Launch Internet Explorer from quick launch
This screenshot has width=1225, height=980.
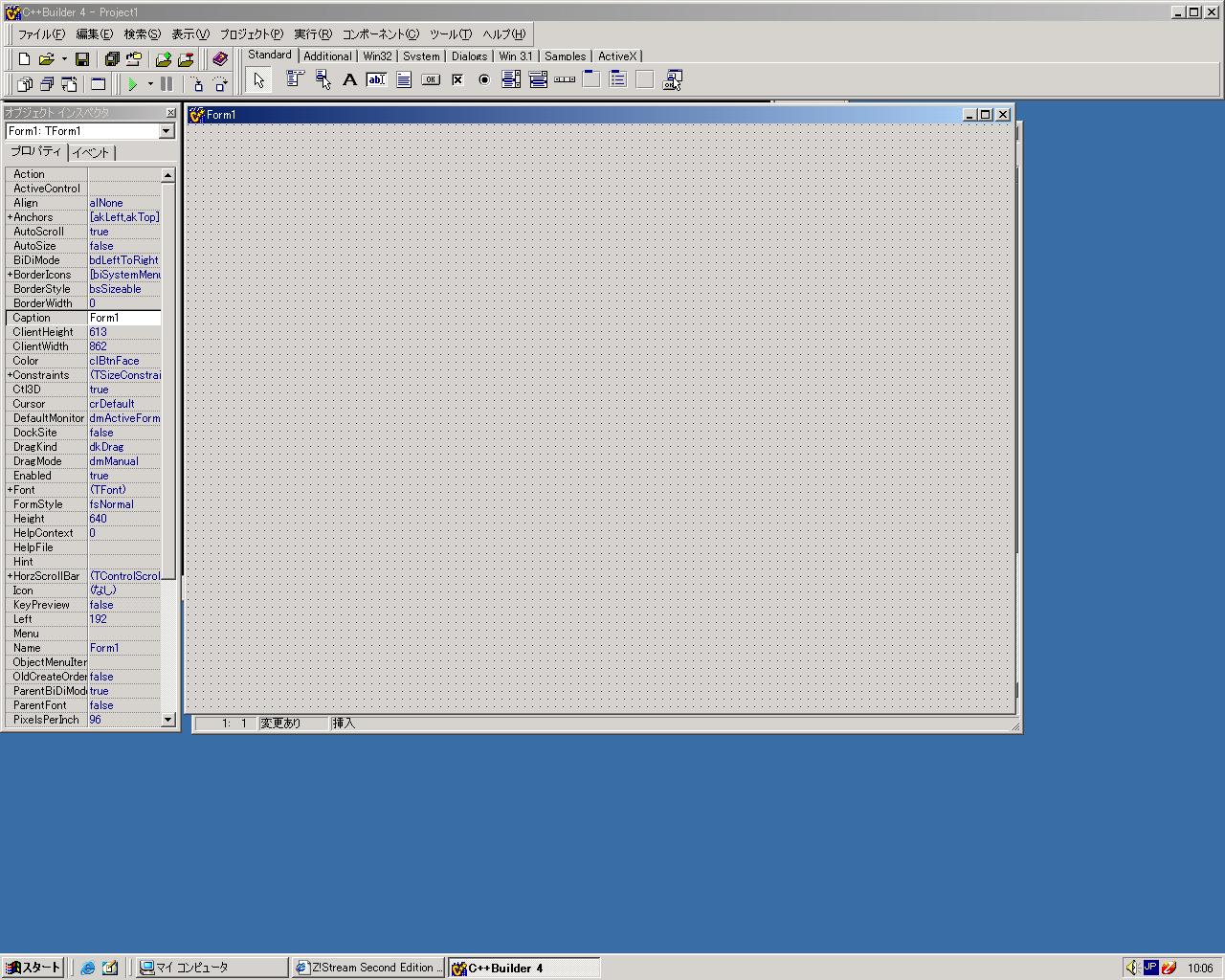click(x=88, y=968)
